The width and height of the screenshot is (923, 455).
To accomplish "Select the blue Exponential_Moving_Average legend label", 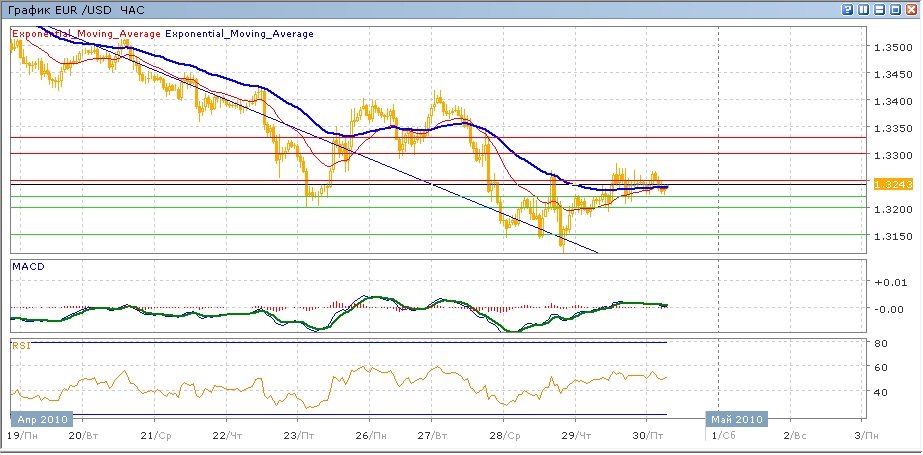I will [240, 34].
